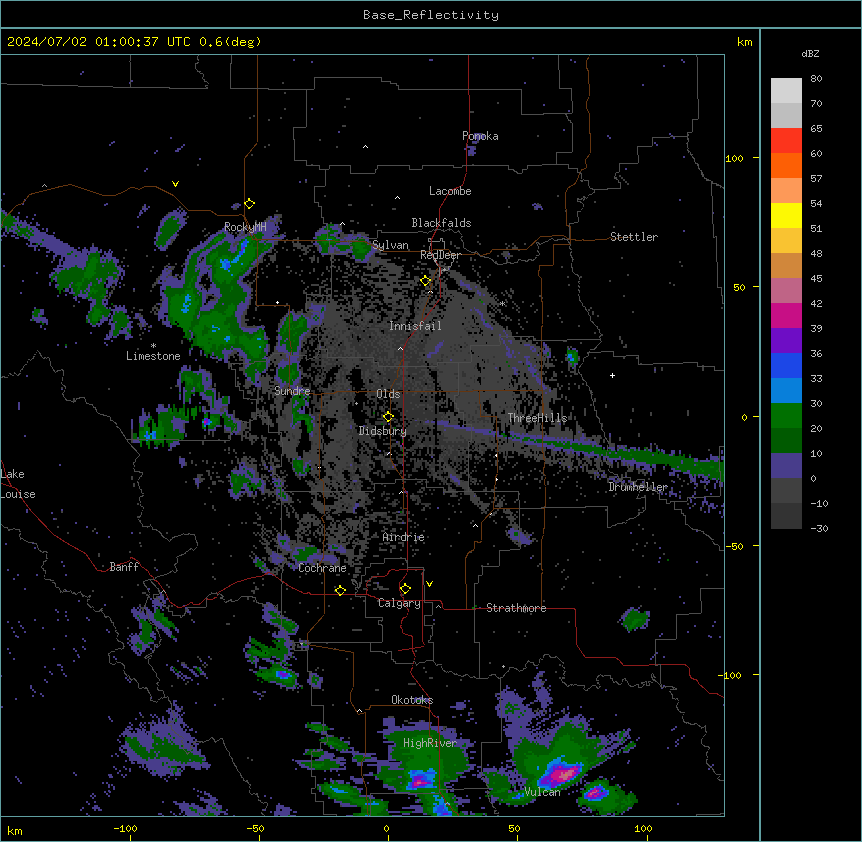Select the bright green 30-20 dBZ legend swatch
862x842 pixels.
(786, 416)
